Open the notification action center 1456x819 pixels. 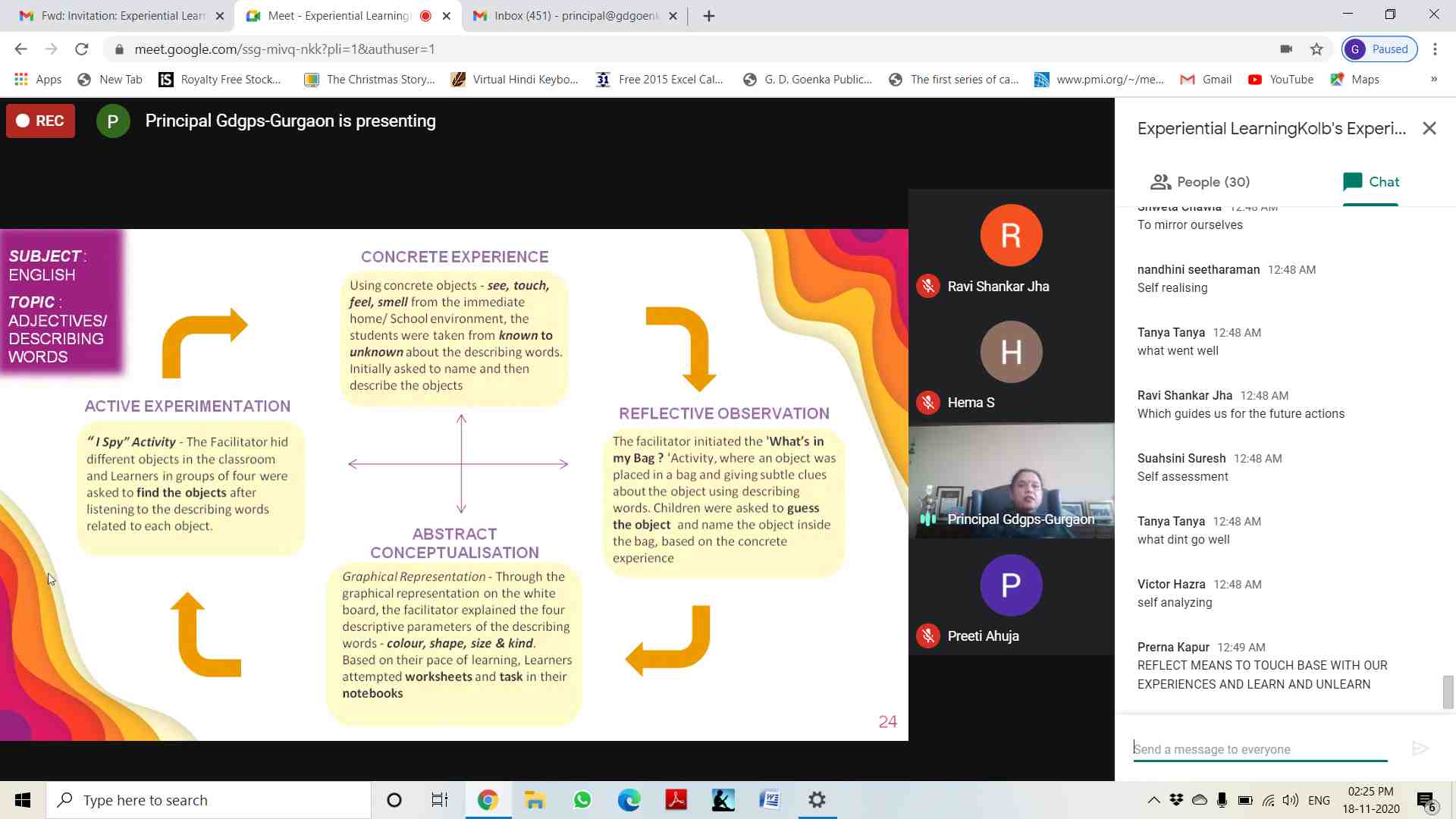point(1426,801)
